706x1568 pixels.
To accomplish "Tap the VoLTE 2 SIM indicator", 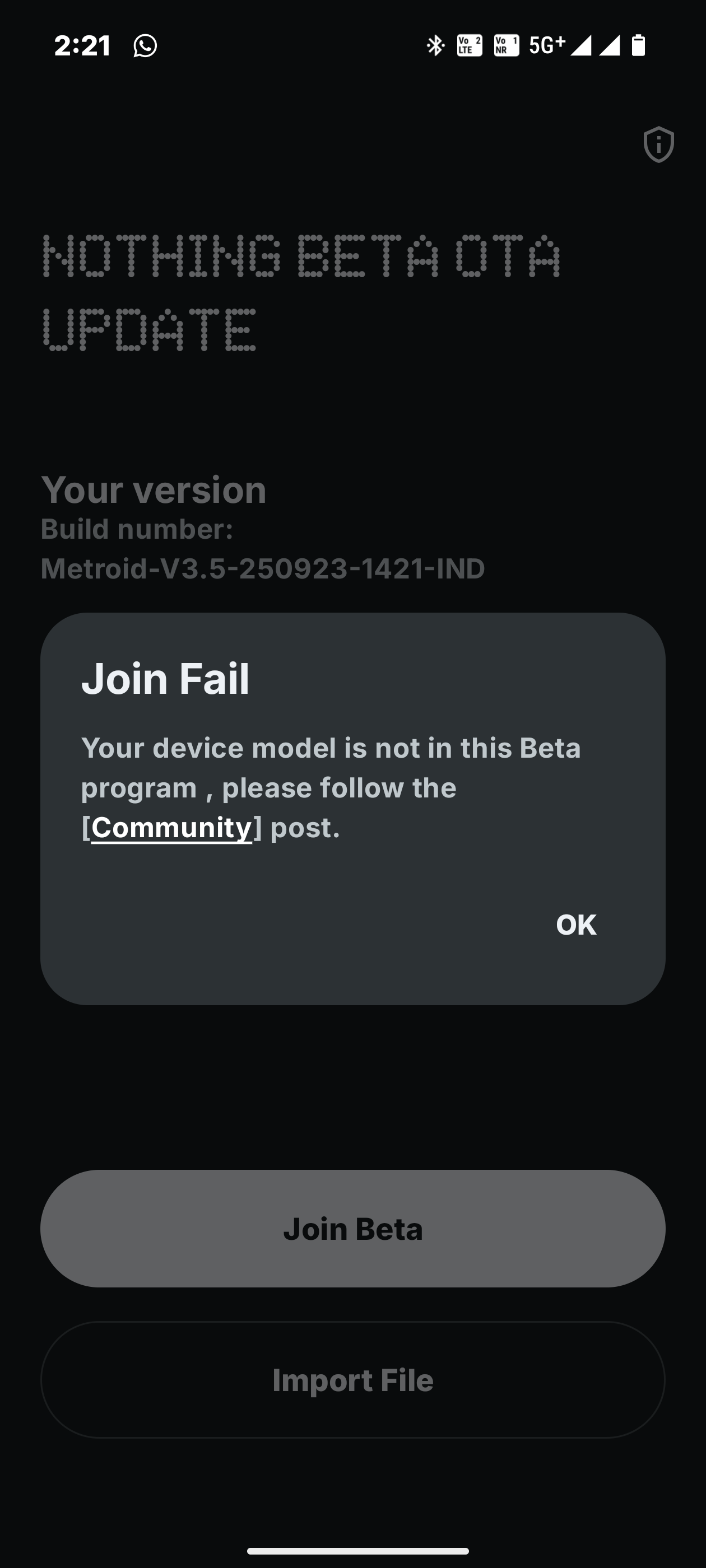I will point(469,45).
